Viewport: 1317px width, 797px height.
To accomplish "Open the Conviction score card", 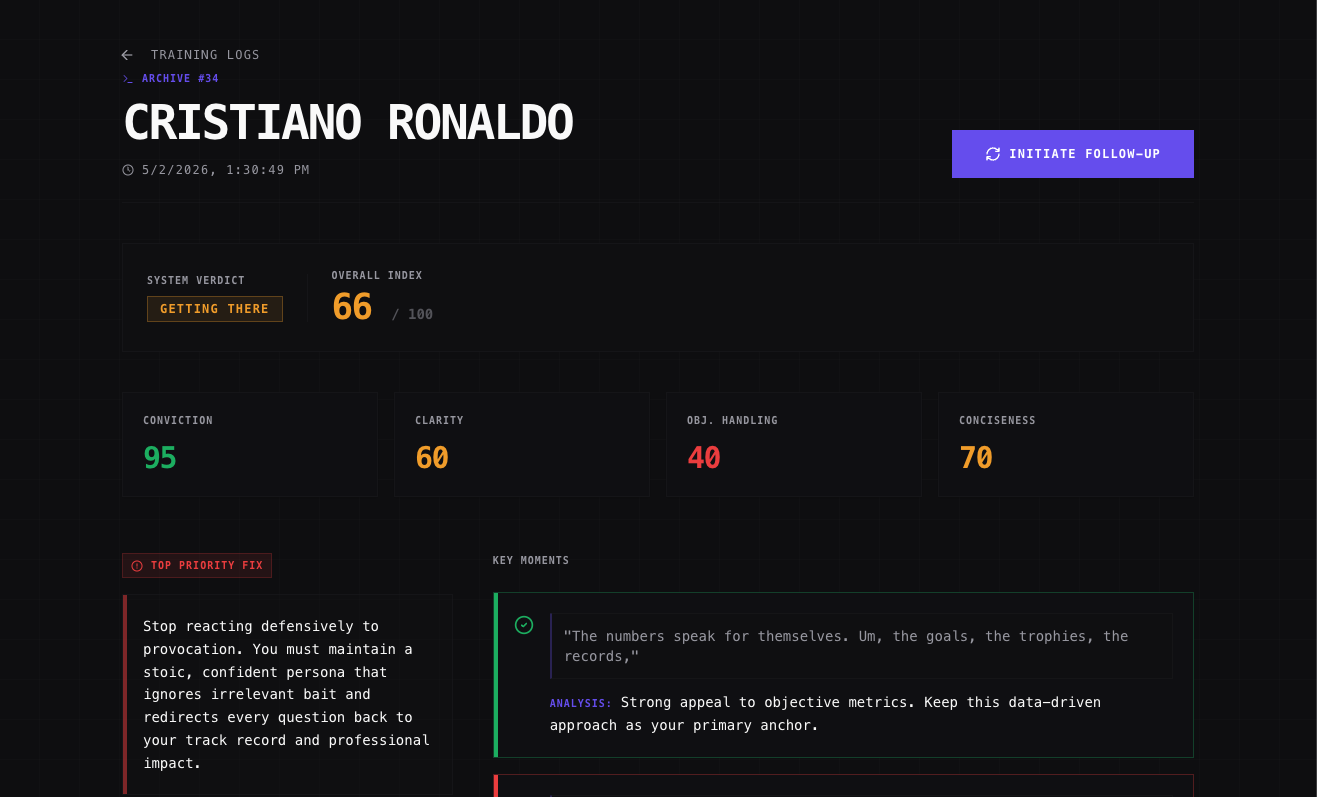I will click(x=250, y=444).
